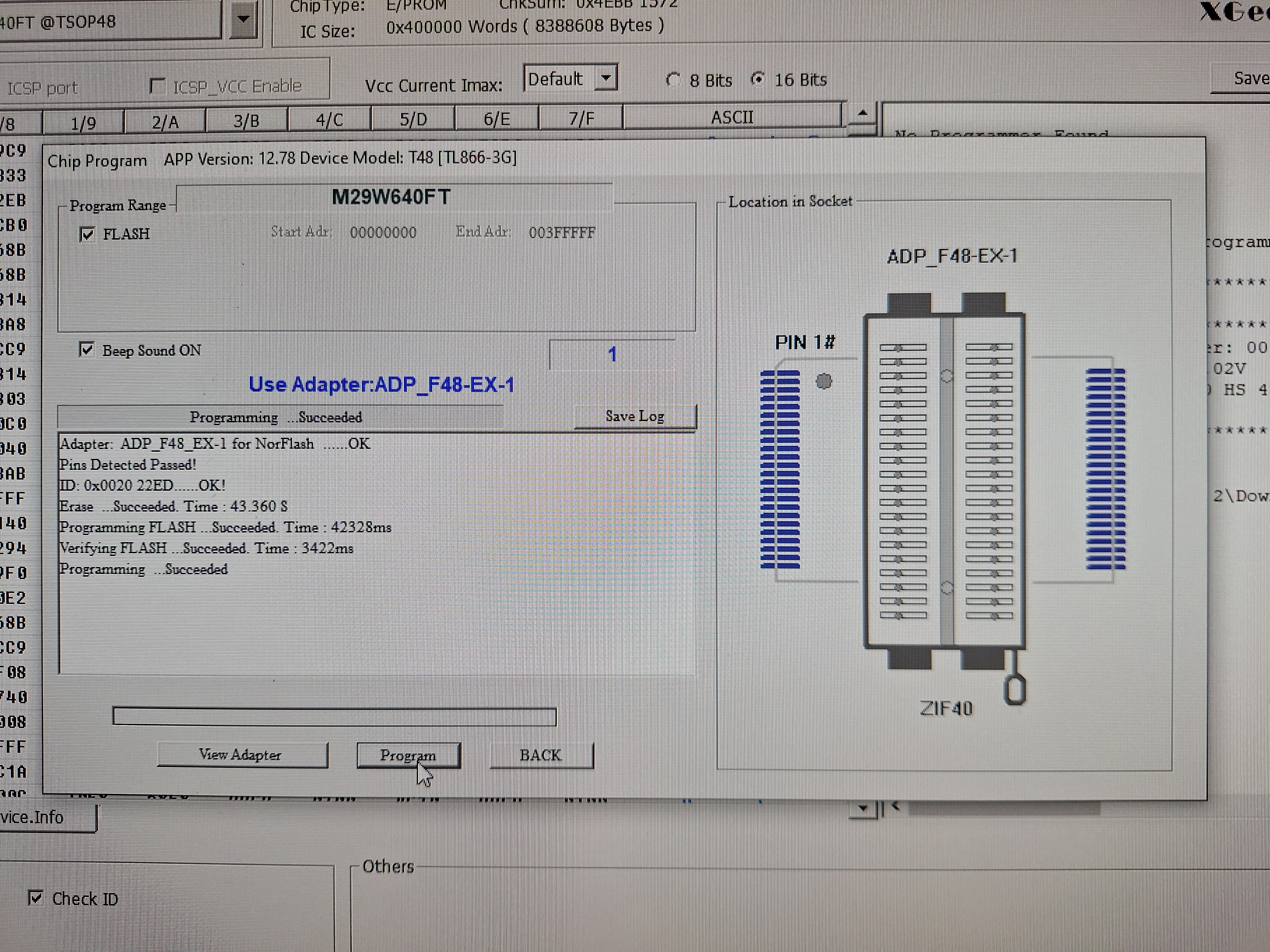1270x952 pixels.
Task: Select the 16 Bits radio button
Action: coord(758,79)
